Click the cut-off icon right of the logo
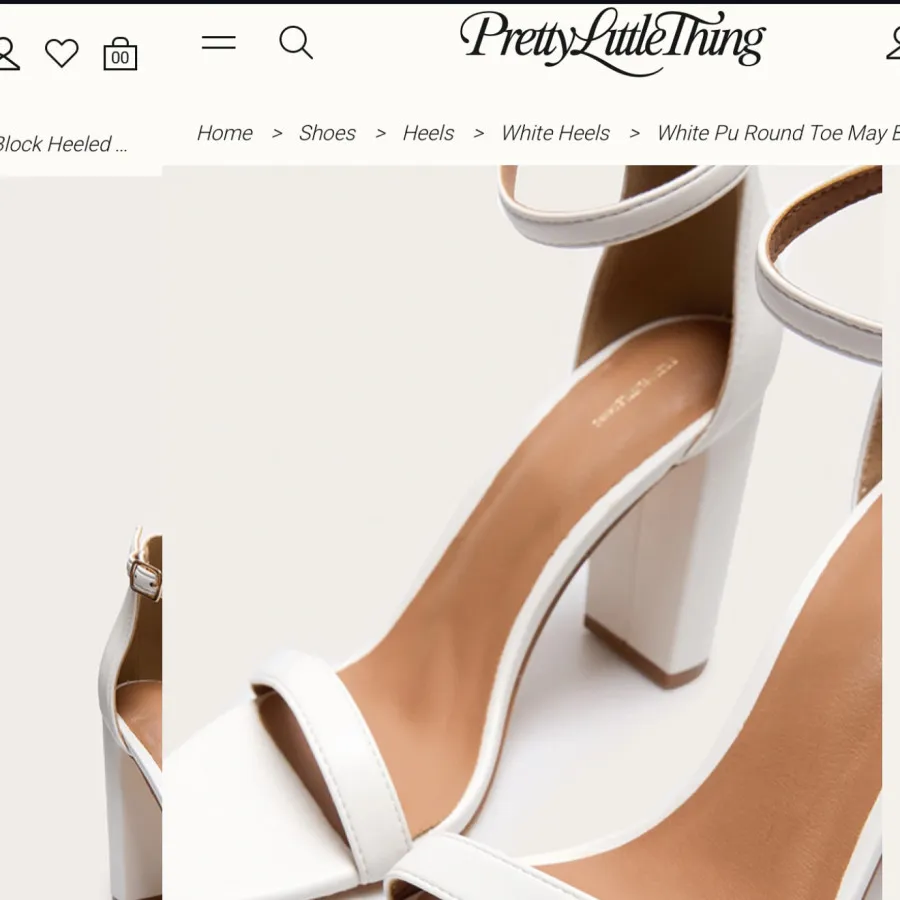900x900 pixels. click(x=893, y=43)
